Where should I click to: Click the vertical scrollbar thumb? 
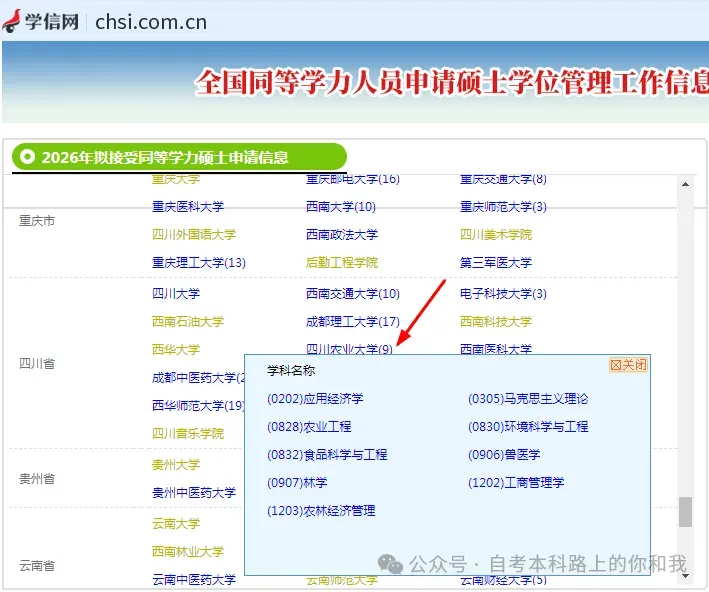[x=685, y=512]
